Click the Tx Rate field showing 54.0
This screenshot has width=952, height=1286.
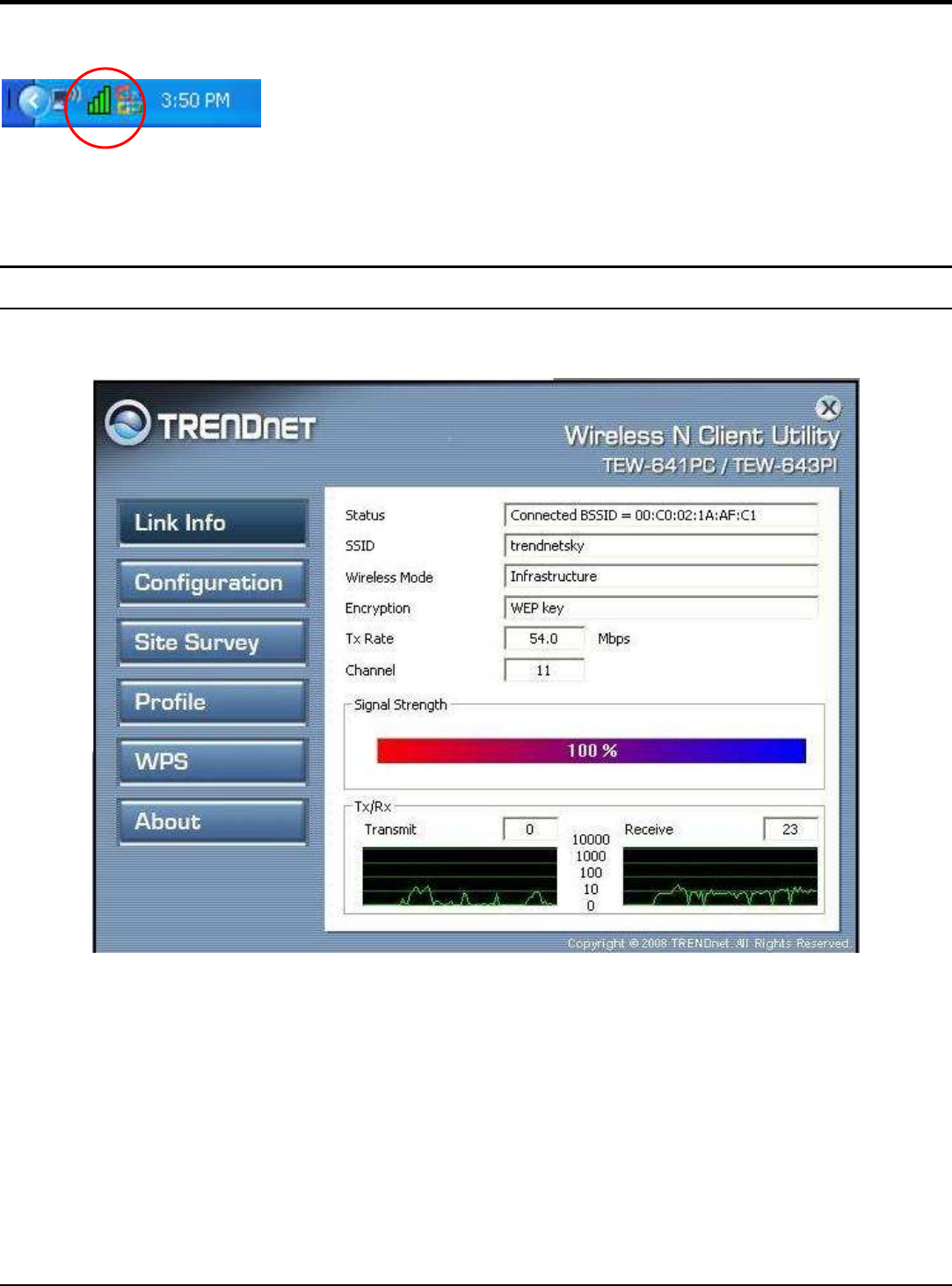tap(544, 639)
